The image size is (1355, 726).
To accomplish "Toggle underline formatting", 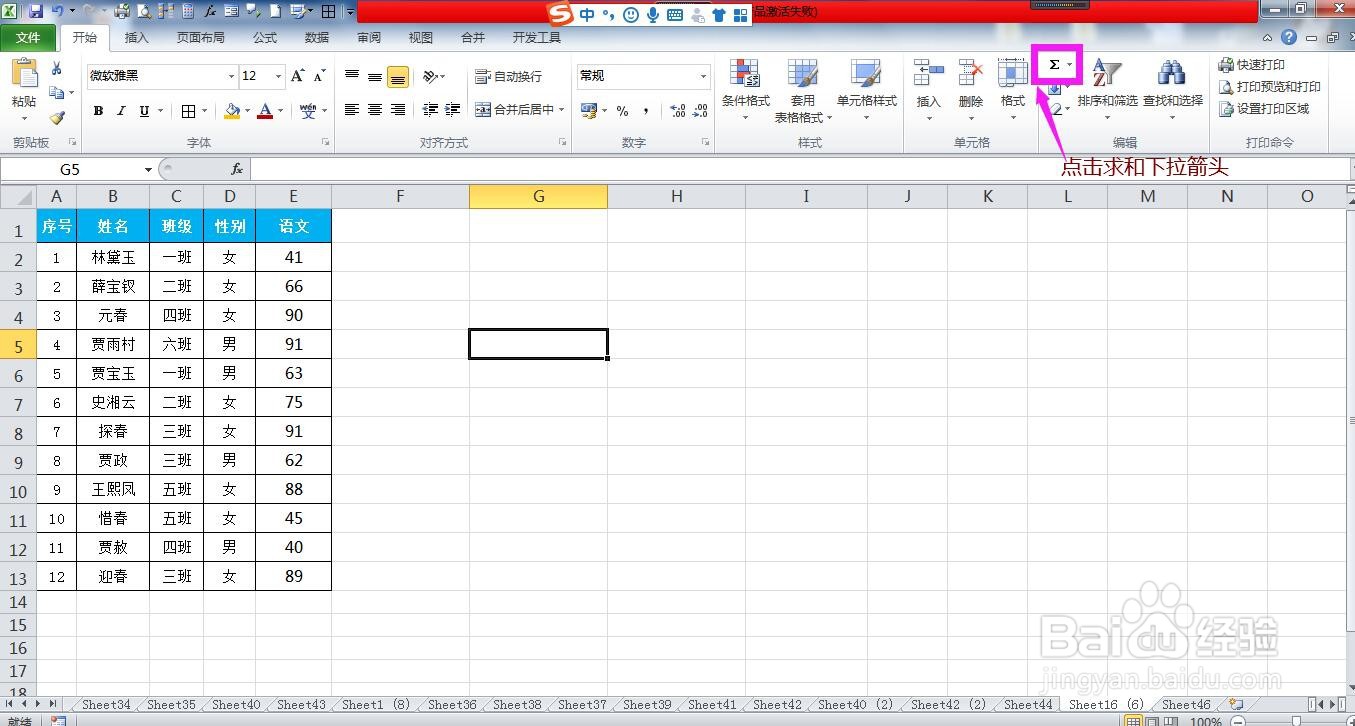I will [144, 111].
